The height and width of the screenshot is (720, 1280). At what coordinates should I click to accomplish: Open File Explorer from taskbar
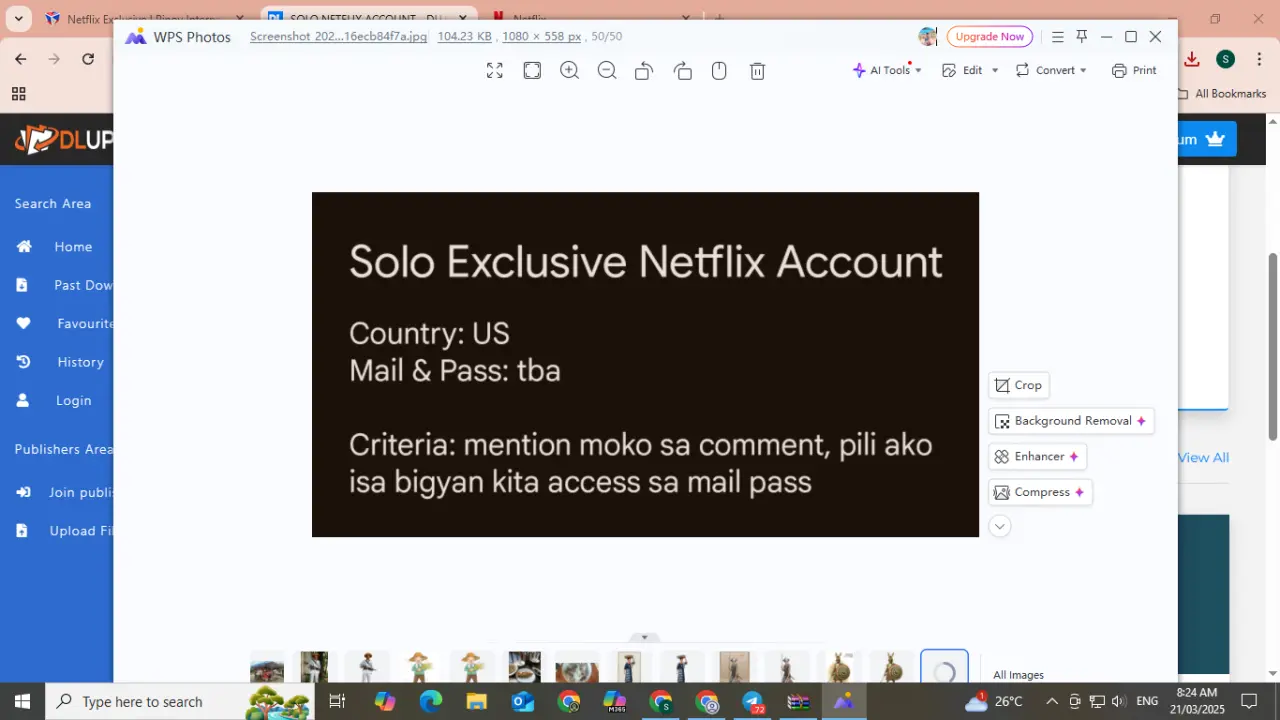coord(476,701)
